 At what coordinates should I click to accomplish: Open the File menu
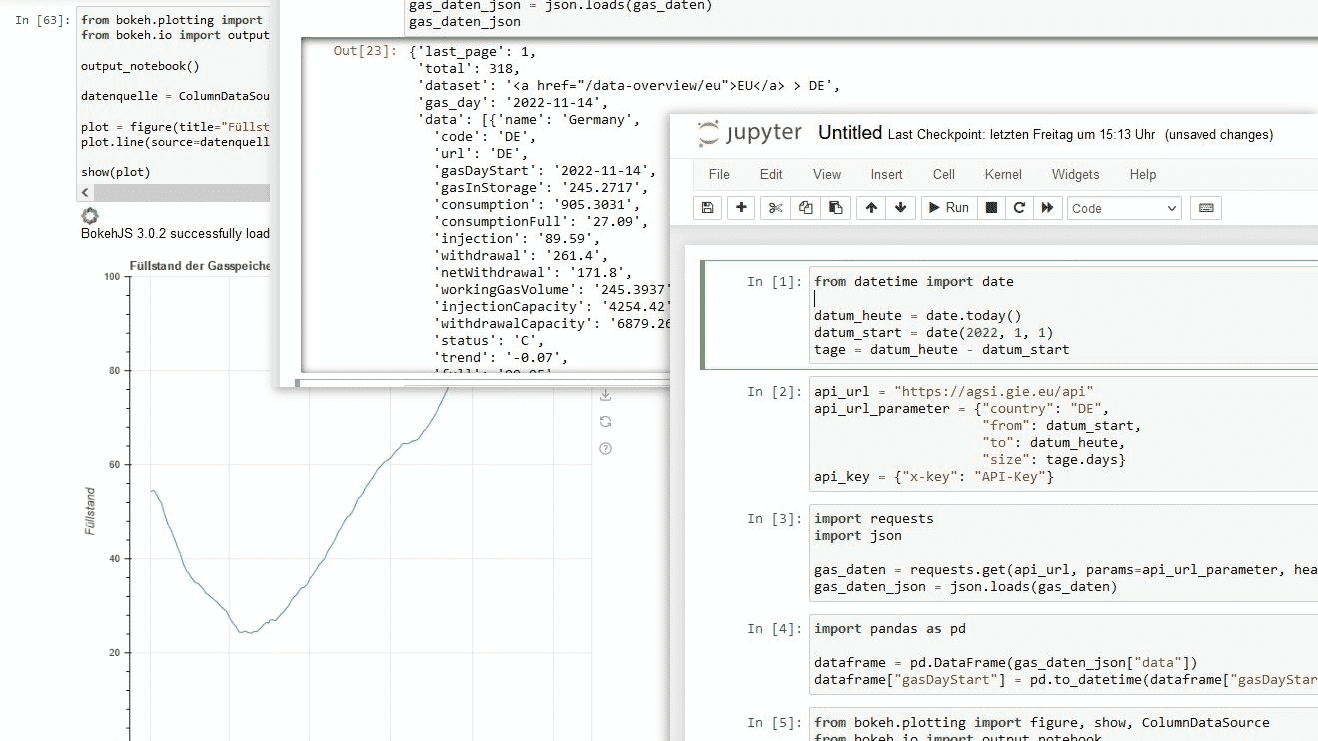[719, 174]
